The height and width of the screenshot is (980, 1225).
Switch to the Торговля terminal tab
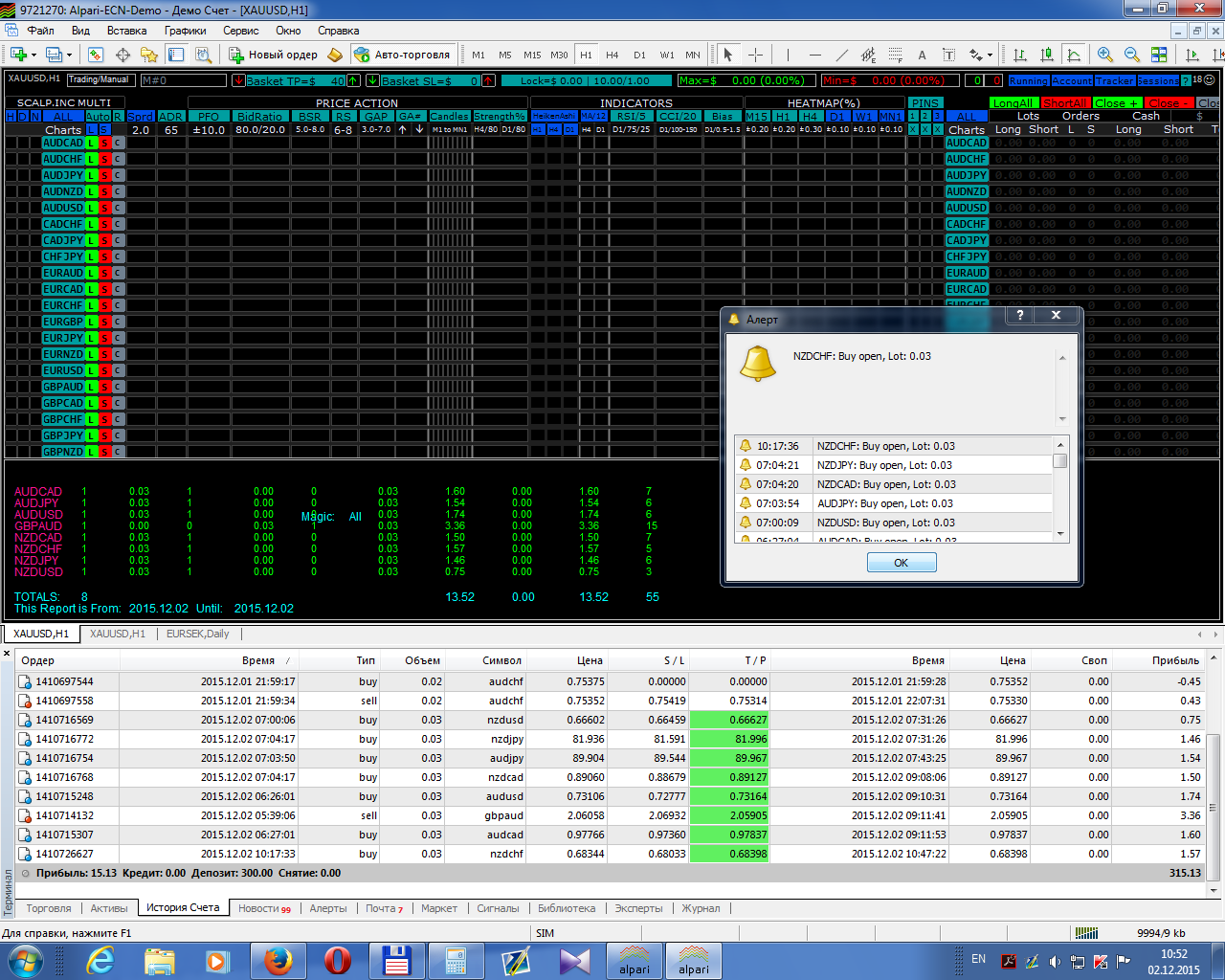click(49, 908)
